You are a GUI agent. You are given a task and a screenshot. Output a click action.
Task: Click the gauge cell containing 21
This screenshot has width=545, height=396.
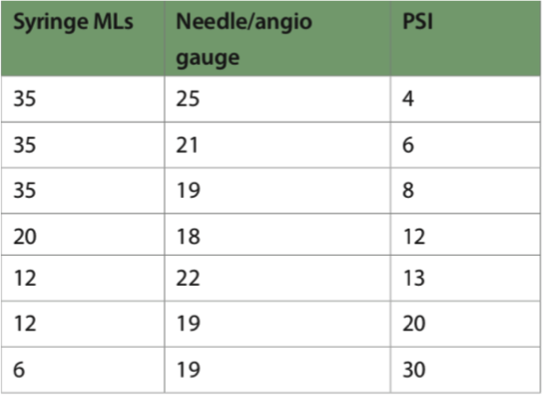pyautogui.click(x=278, y=145)
